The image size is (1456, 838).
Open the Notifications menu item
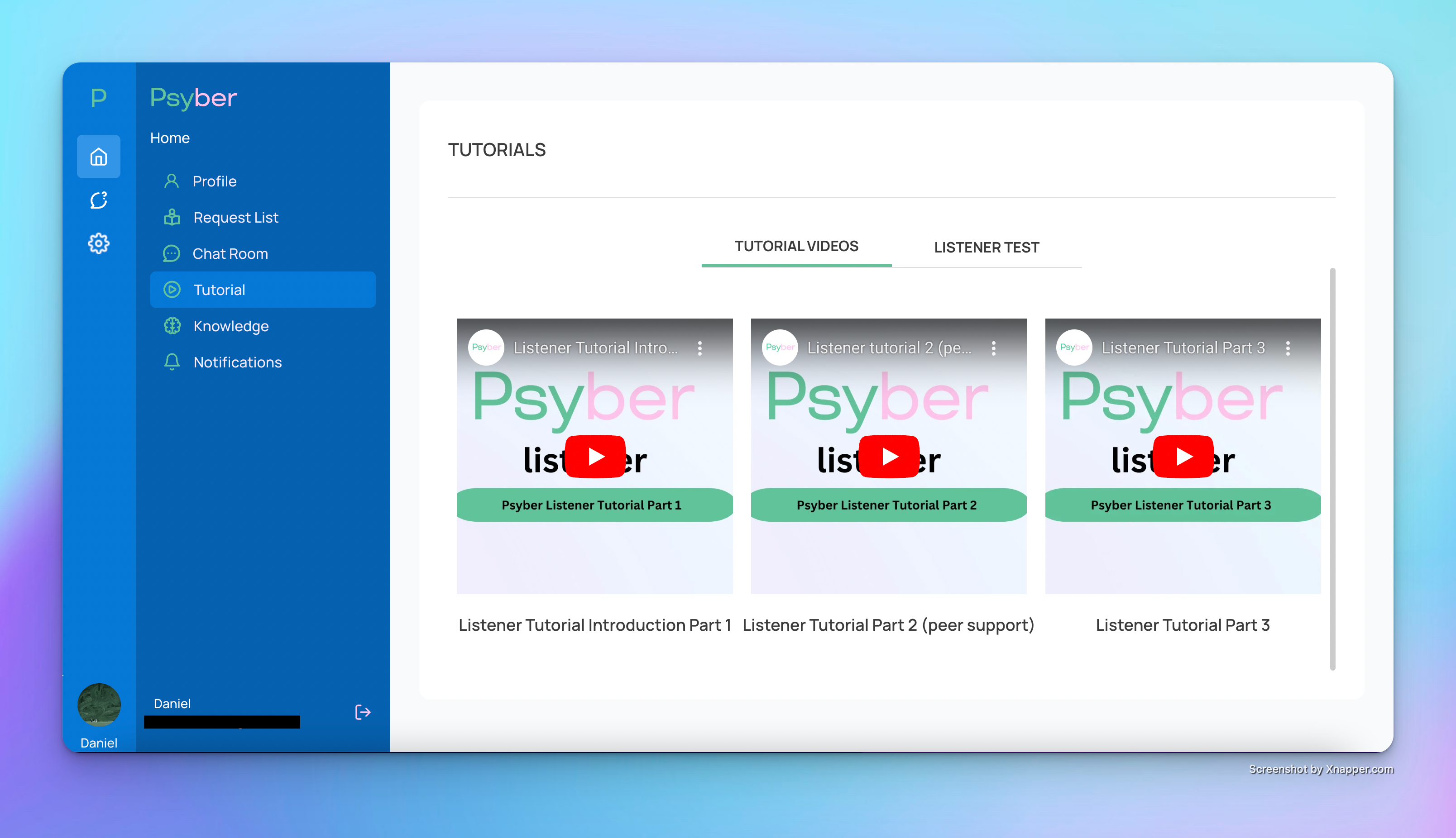tap(263, 362)
